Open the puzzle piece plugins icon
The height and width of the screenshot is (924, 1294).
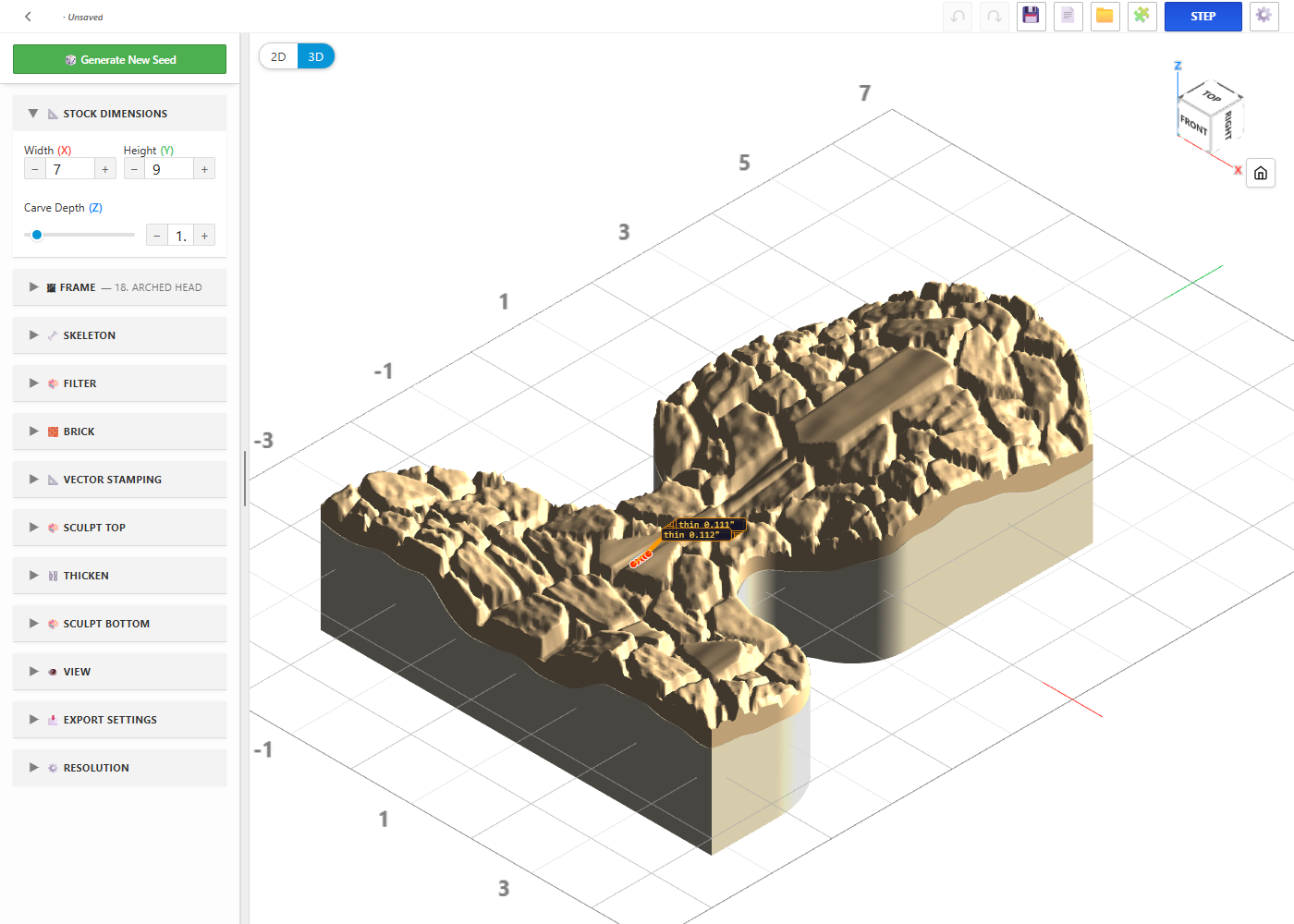1142,17
